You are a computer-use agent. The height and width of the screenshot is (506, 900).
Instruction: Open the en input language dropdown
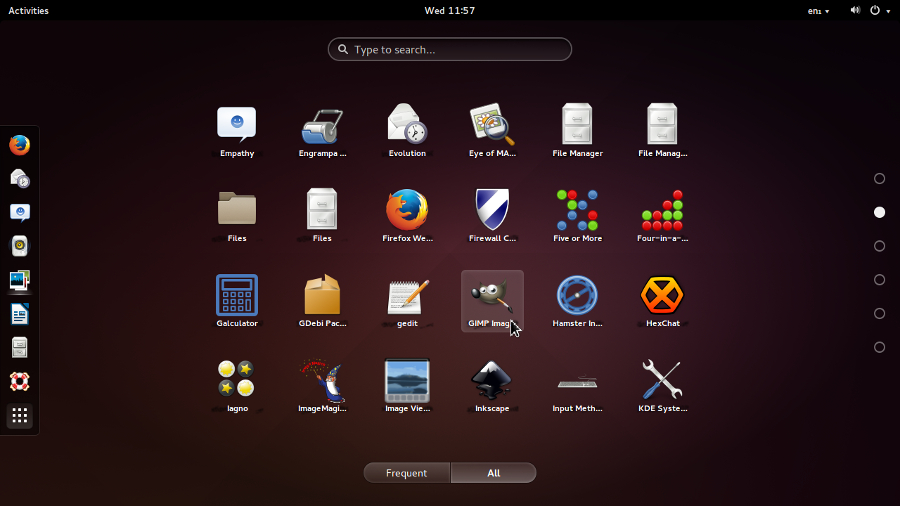point(818,11)
